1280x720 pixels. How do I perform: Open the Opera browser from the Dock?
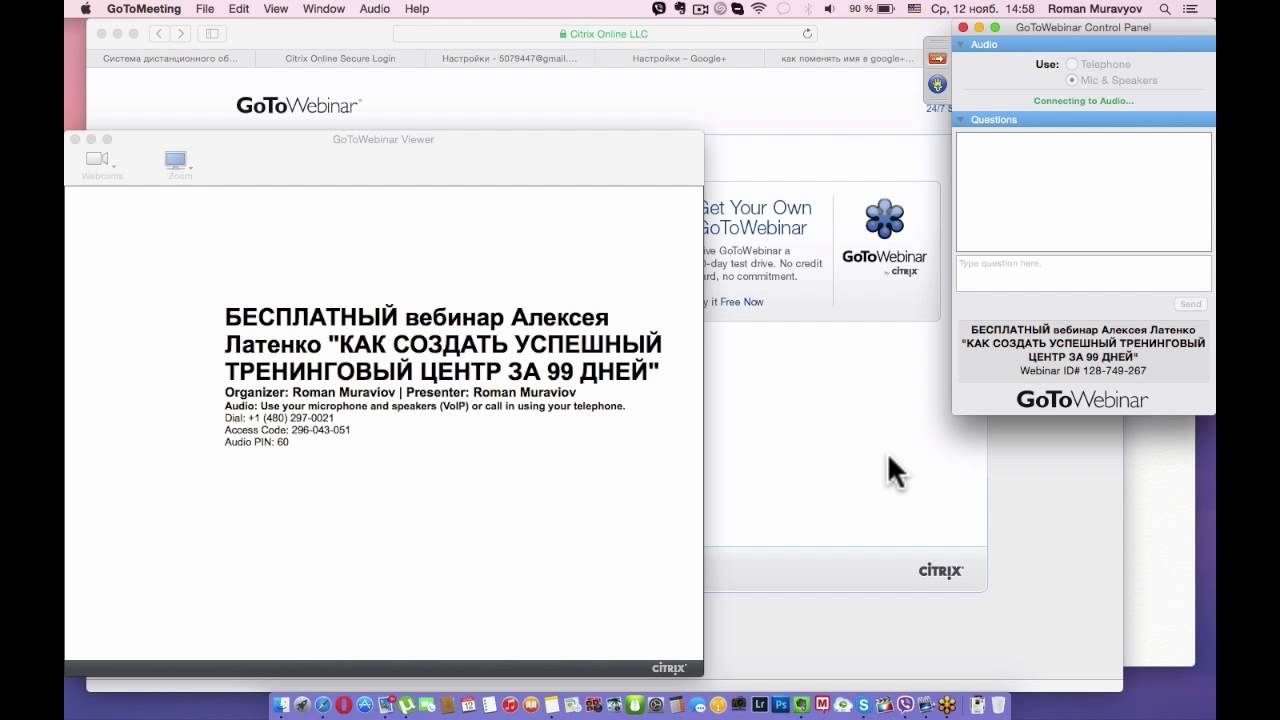(344, 705)
